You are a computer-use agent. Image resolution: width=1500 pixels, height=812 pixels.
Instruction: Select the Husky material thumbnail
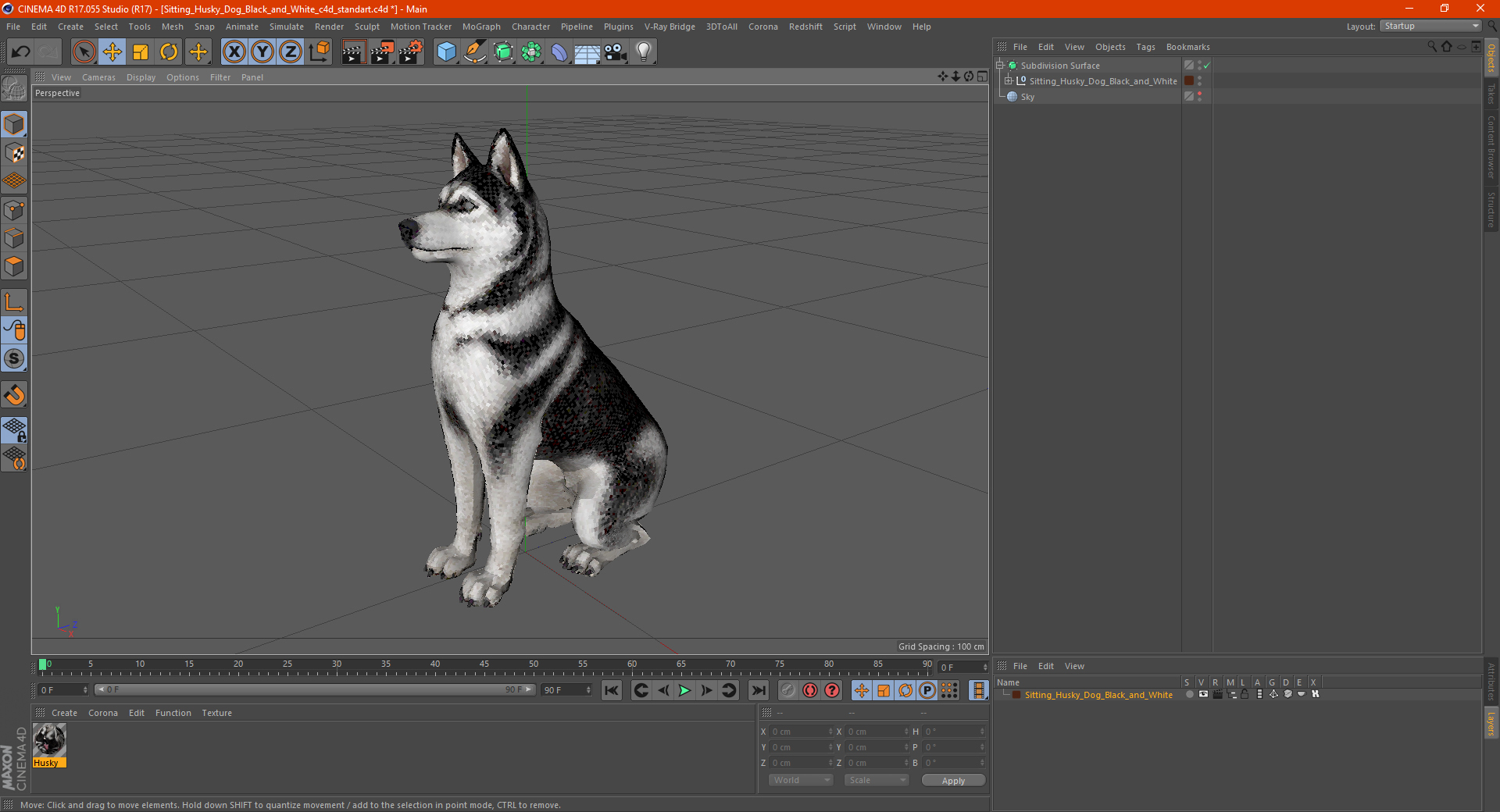49,740
